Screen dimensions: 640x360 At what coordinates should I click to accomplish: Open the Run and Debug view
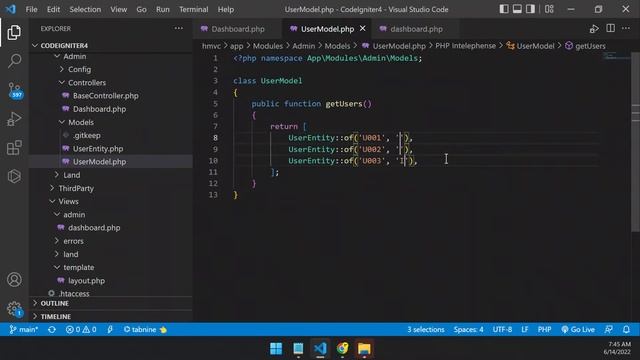click(14, 119)
